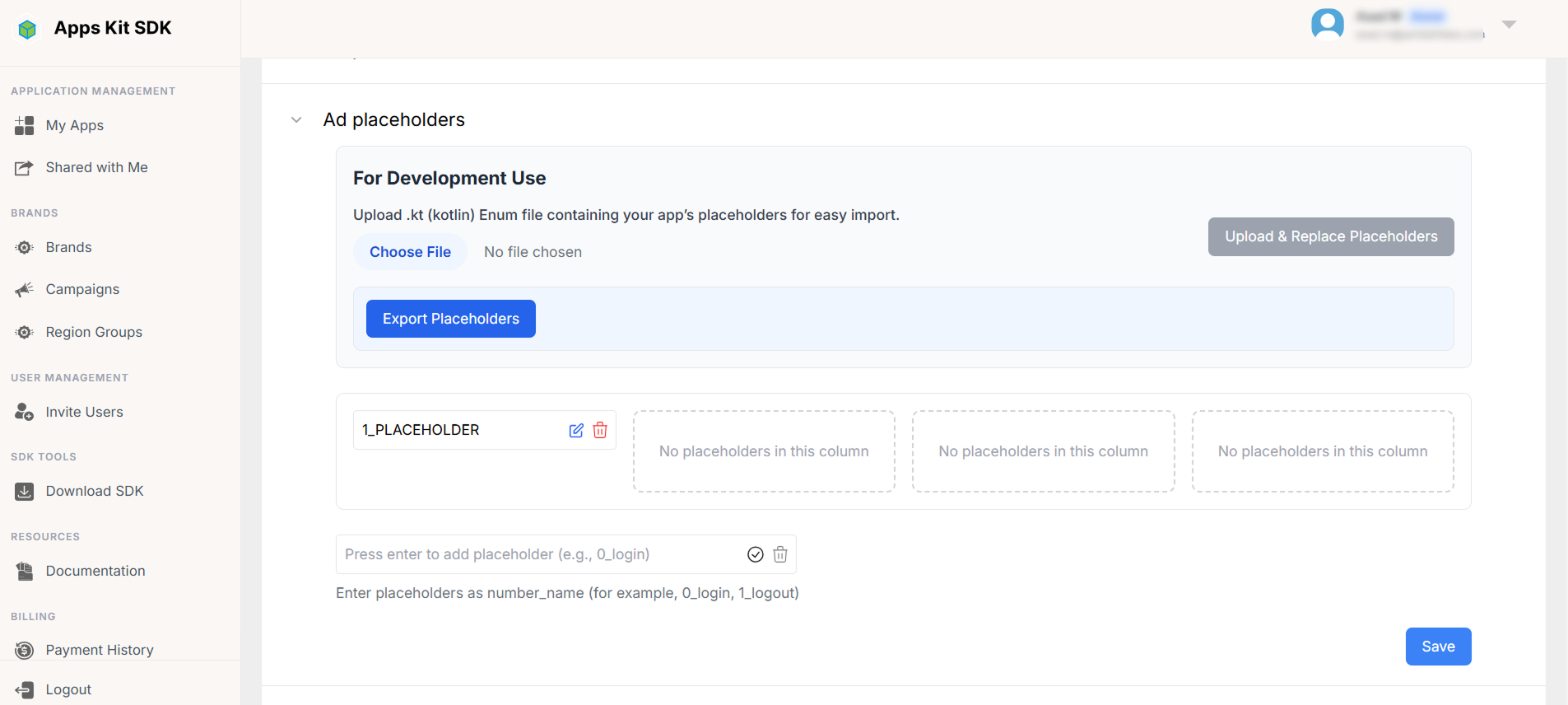Viewport: 1568px width, 705px height.
Task: Go to Brands section
Action: point(69,247)
